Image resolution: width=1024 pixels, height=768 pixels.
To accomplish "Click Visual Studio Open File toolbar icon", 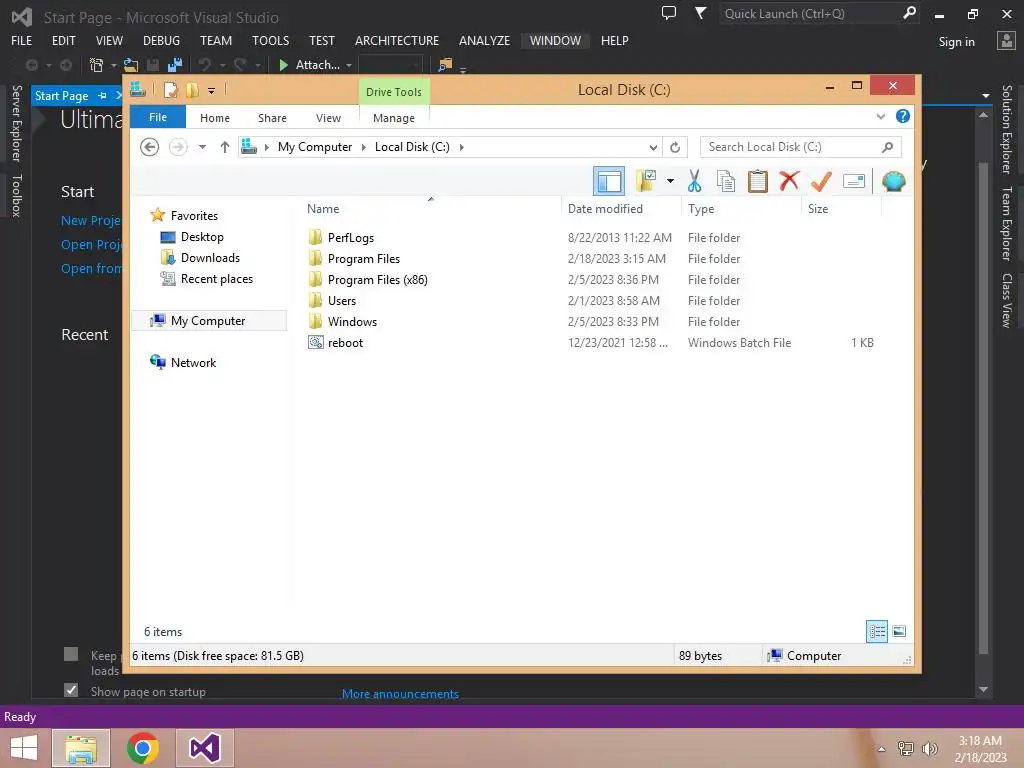I will point(131,65).
